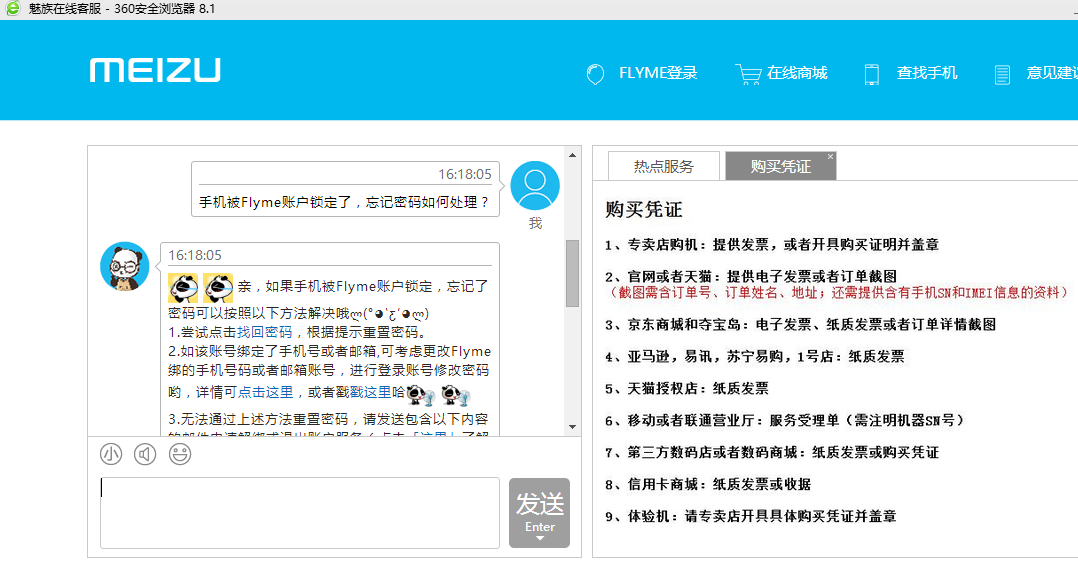Close the 购买凭证 tab

point(830,157)
